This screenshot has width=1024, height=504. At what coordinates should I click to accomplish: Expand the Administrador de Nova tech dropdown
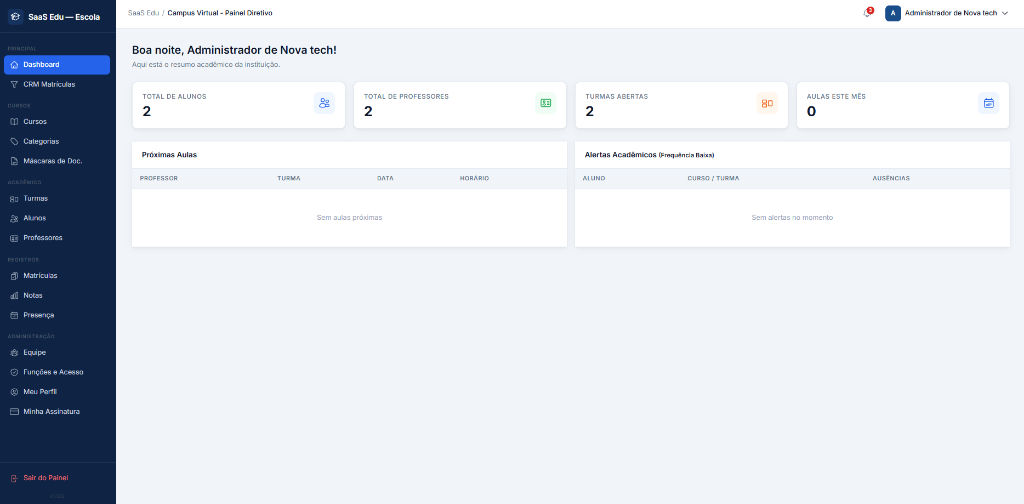[1005, 13]
